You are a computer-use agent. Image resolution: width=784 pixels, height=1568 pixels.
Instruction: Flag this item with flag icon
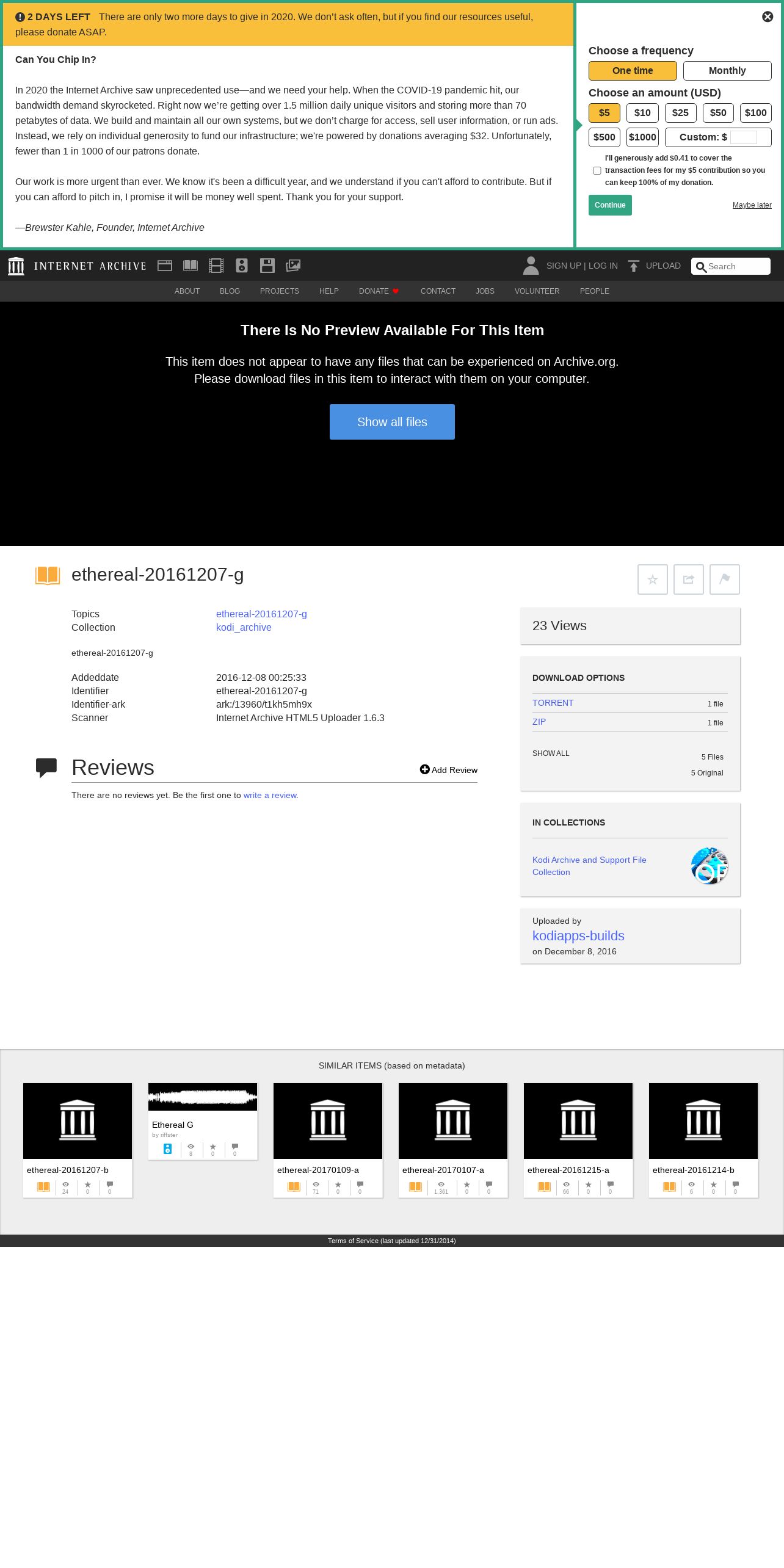tap(725, 579)
